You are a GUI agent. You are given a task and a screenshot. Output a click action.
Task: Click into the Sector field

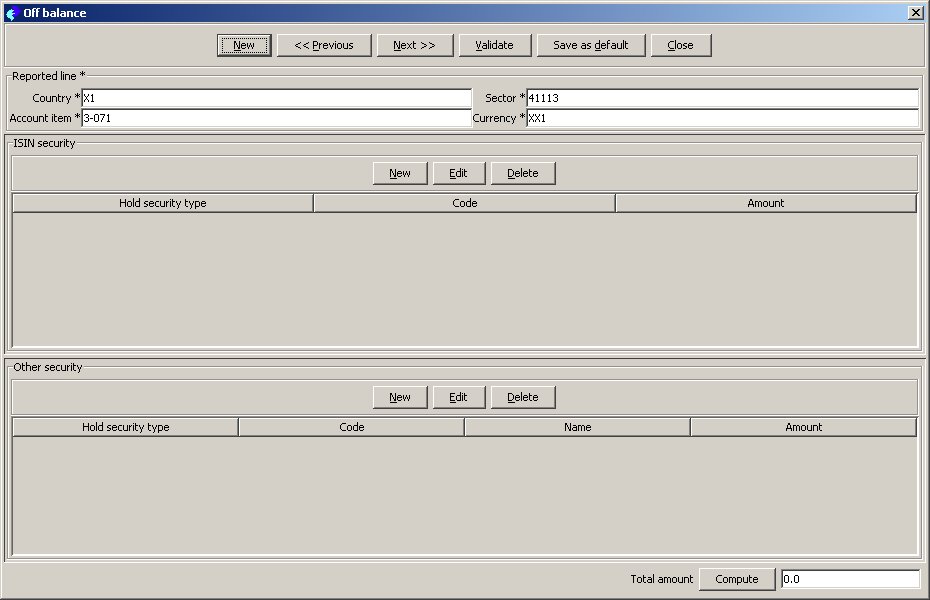(722, 98)
